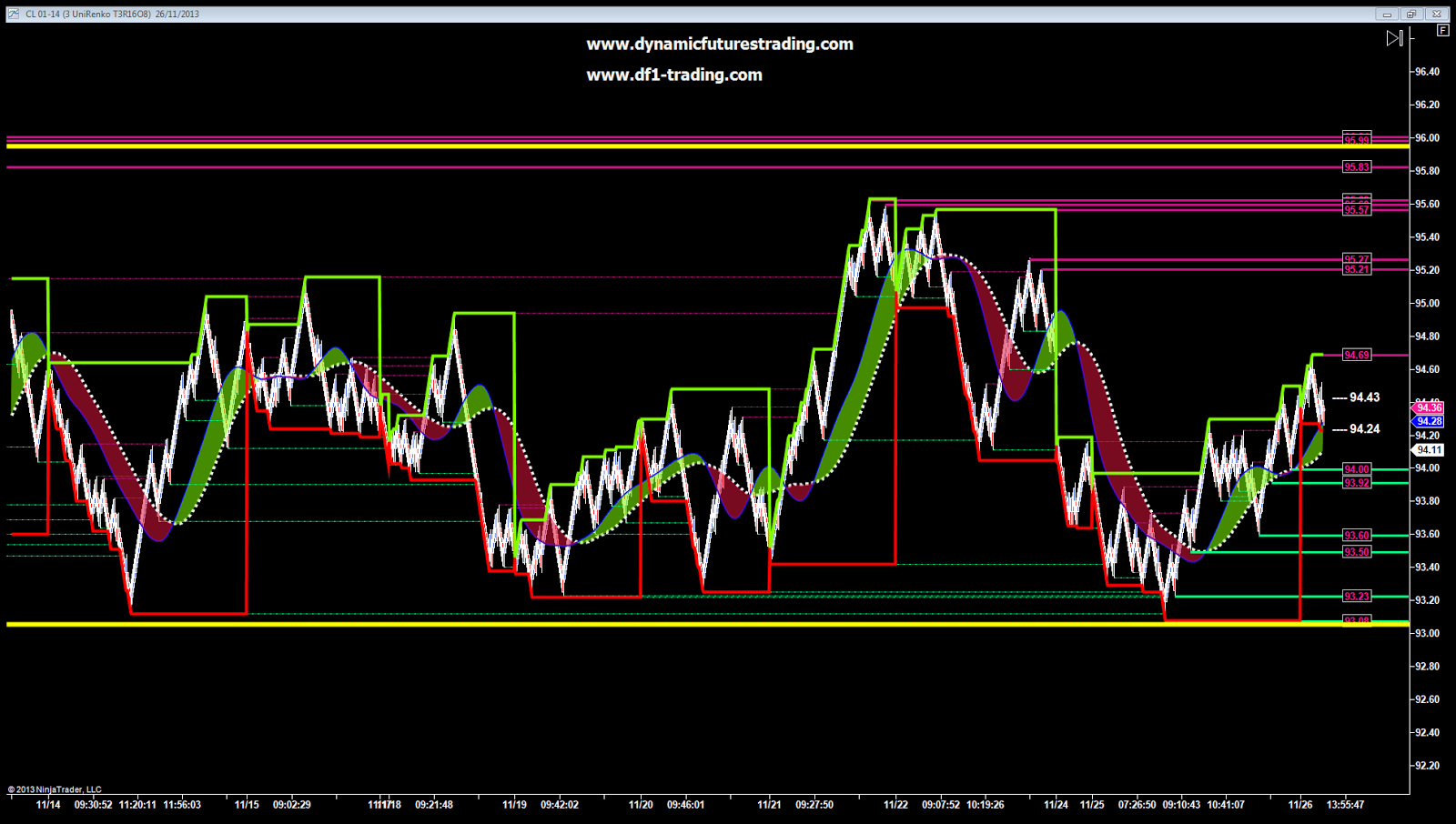Screen dimensions: 1456x824
Task: Select the 93.50 price level label
Action: point(1357,552)
